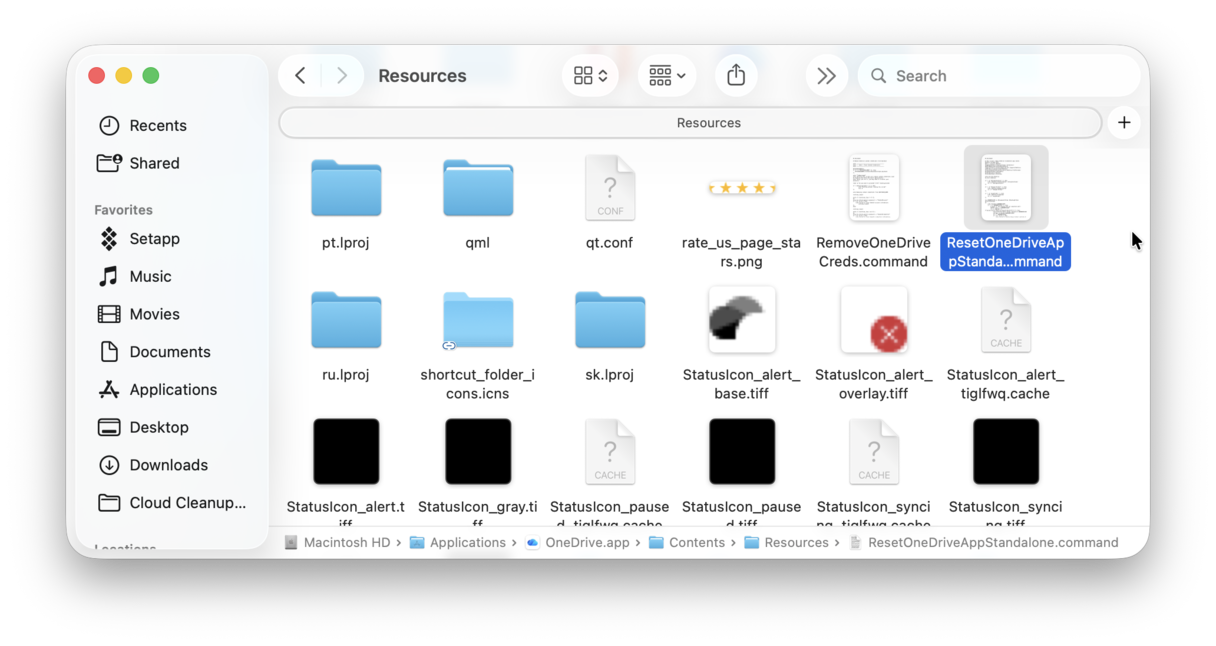This screenshot has height=646, width=1216.
Task: Go forward with the right chevron
Action: [x=342, y=76]
